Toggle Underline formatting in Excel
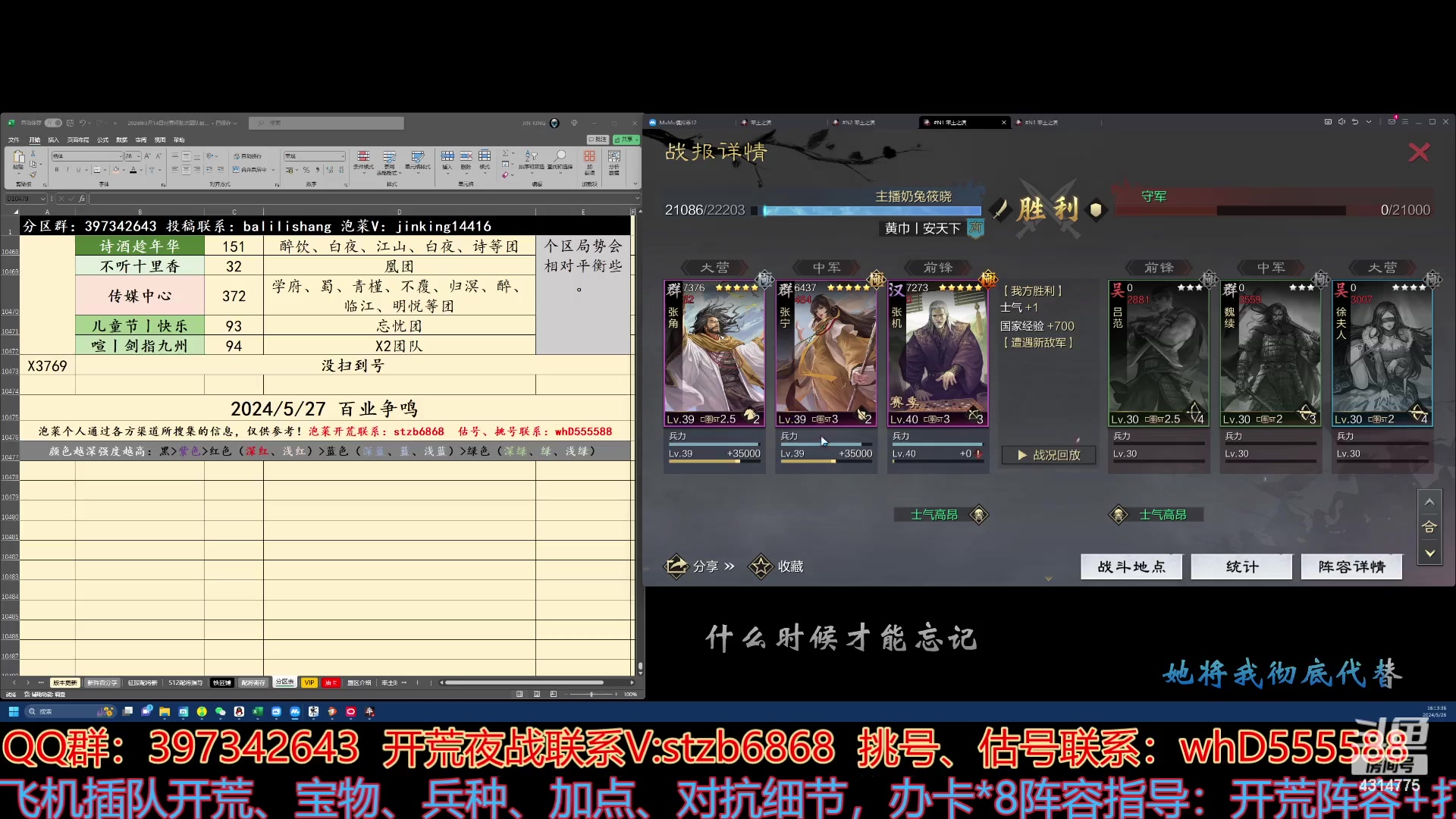Screen dimensions: 1456x819 (x=78, y=169)
